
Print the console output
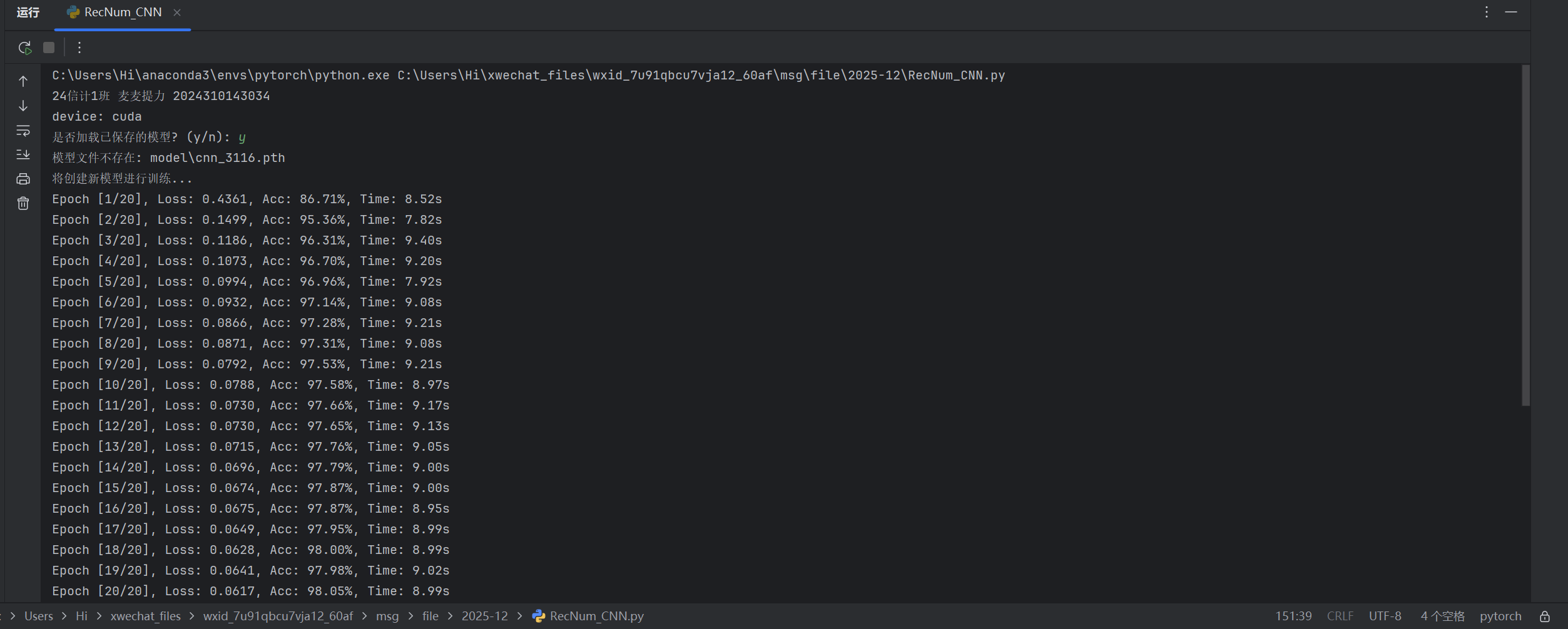point(23,179)
